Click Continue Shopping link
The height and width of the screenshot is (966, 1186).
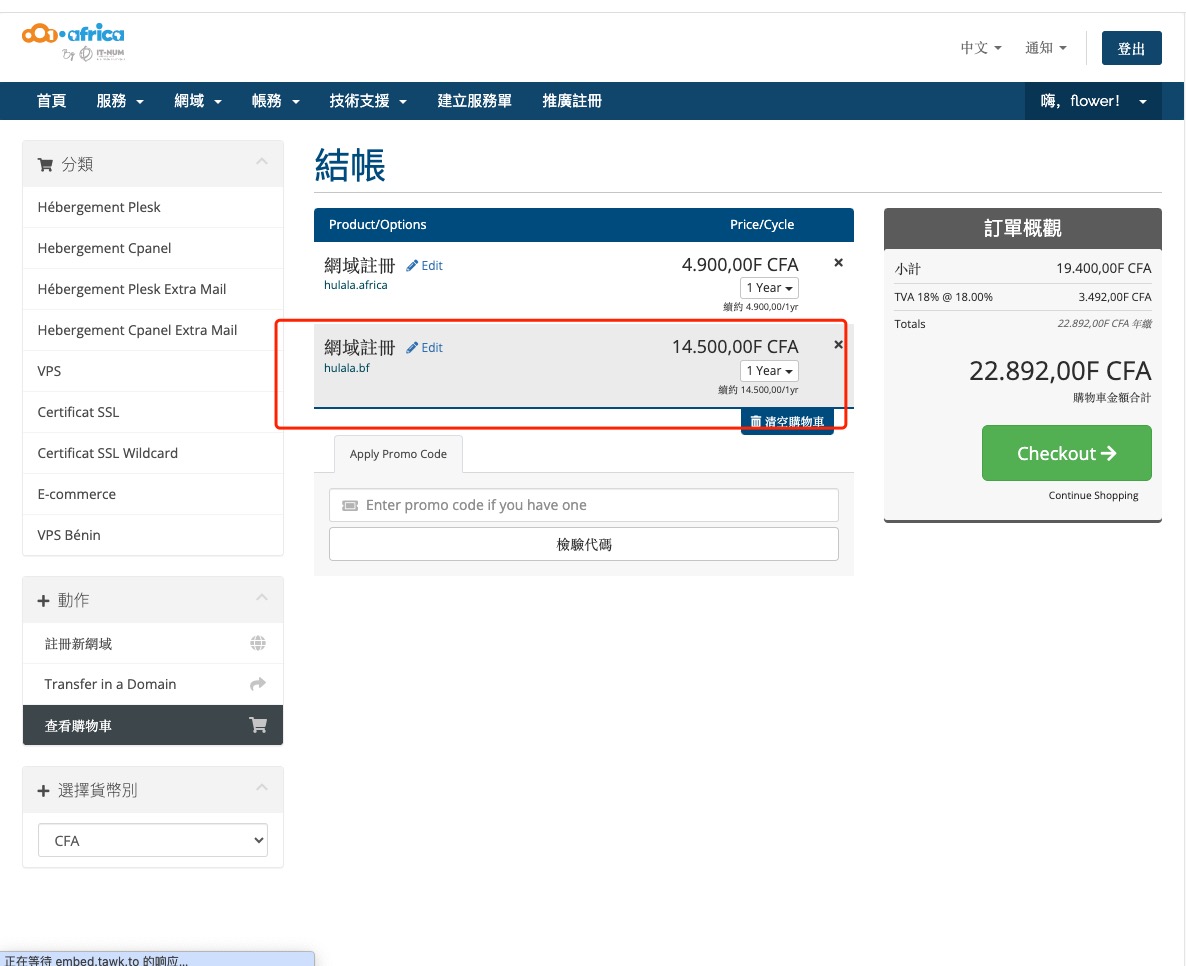pos(1093,495)
